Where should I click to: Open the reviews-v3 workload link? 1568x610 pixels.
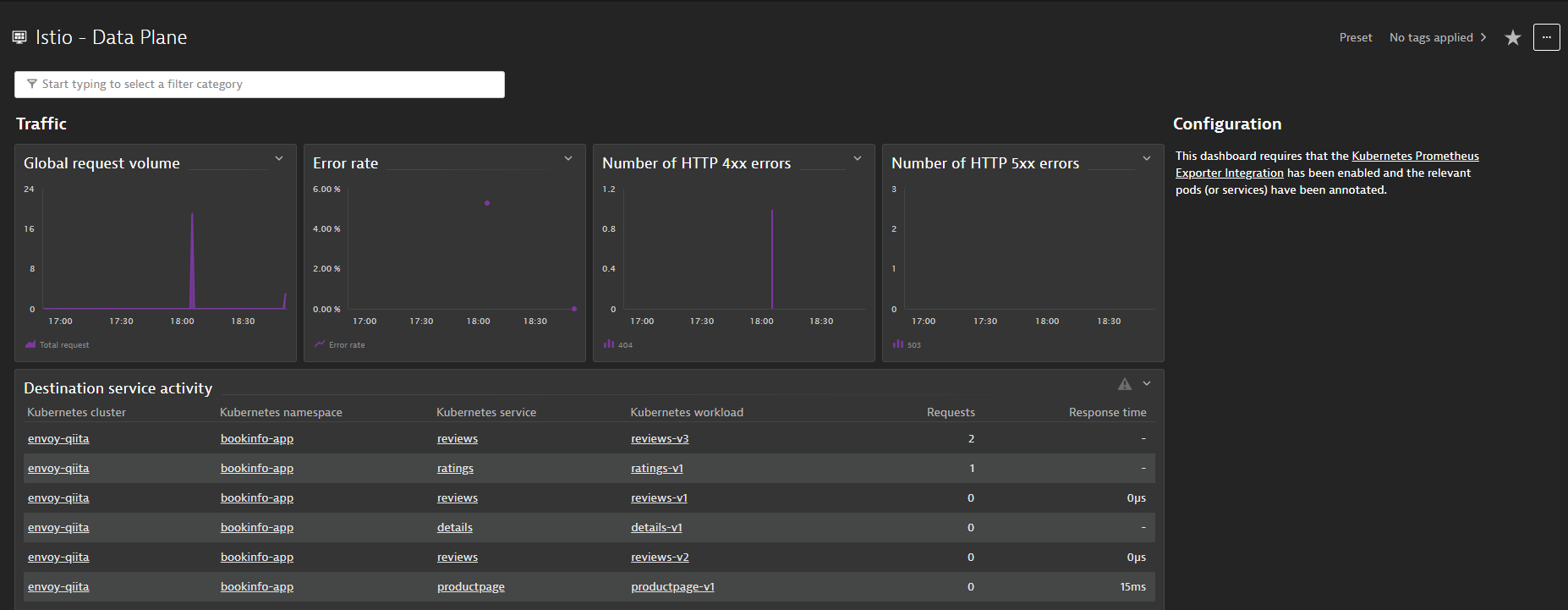660,438
